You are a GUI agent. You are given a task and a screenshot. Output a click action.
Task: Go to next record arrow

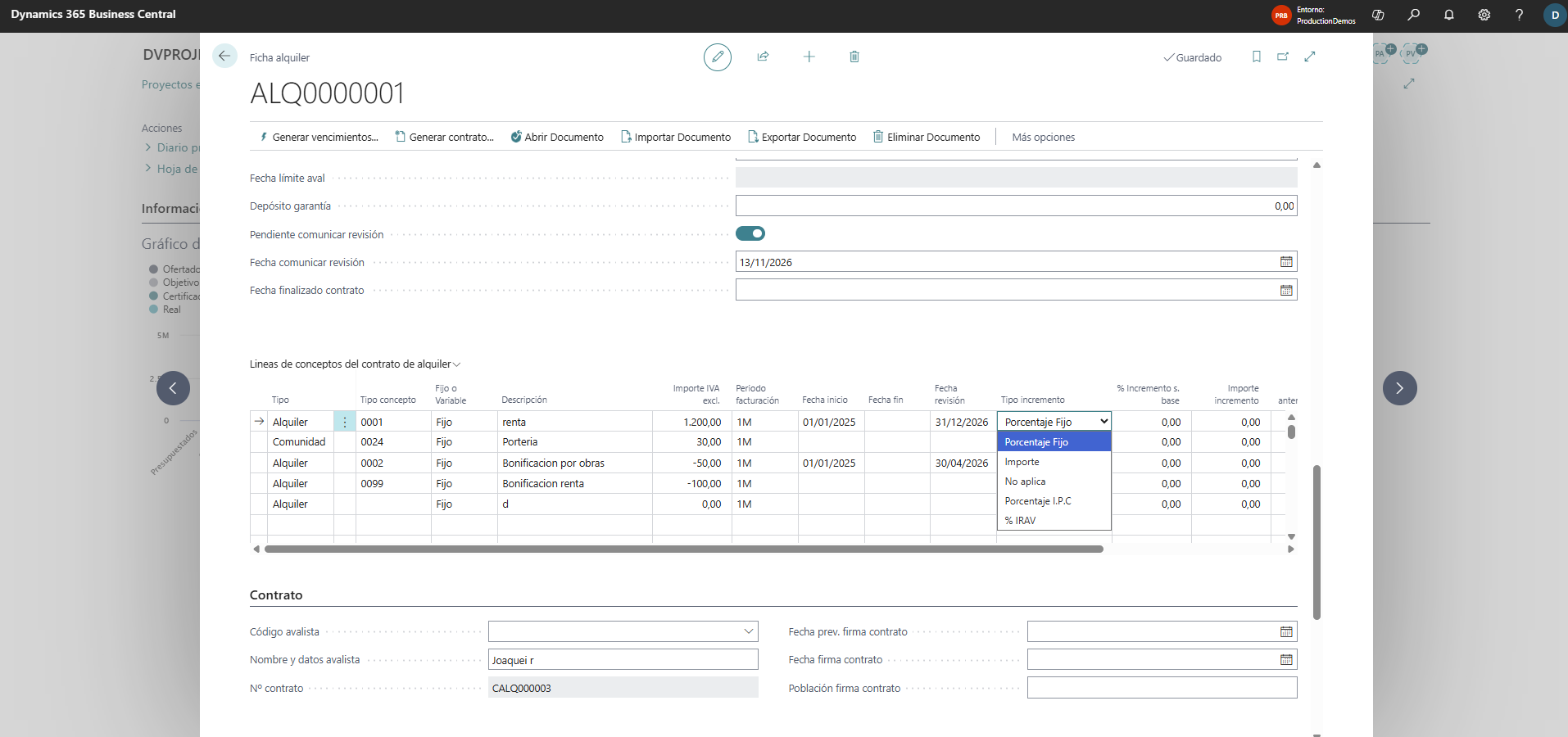pos(1399,388)
